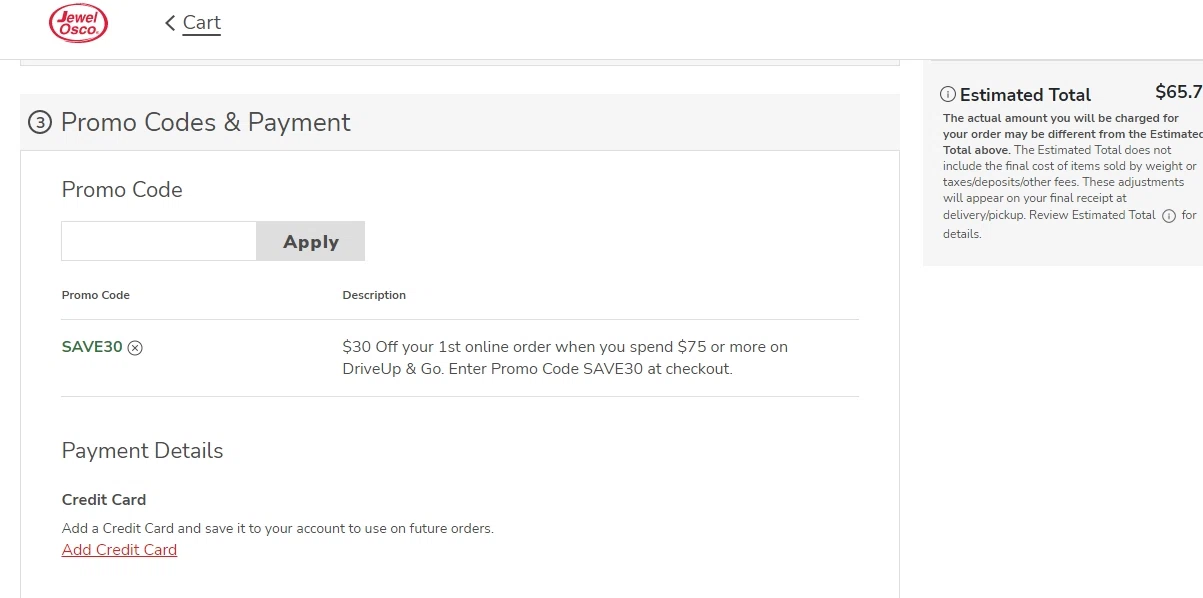
Task: Click the Description column header
Action: pos(374,295)
